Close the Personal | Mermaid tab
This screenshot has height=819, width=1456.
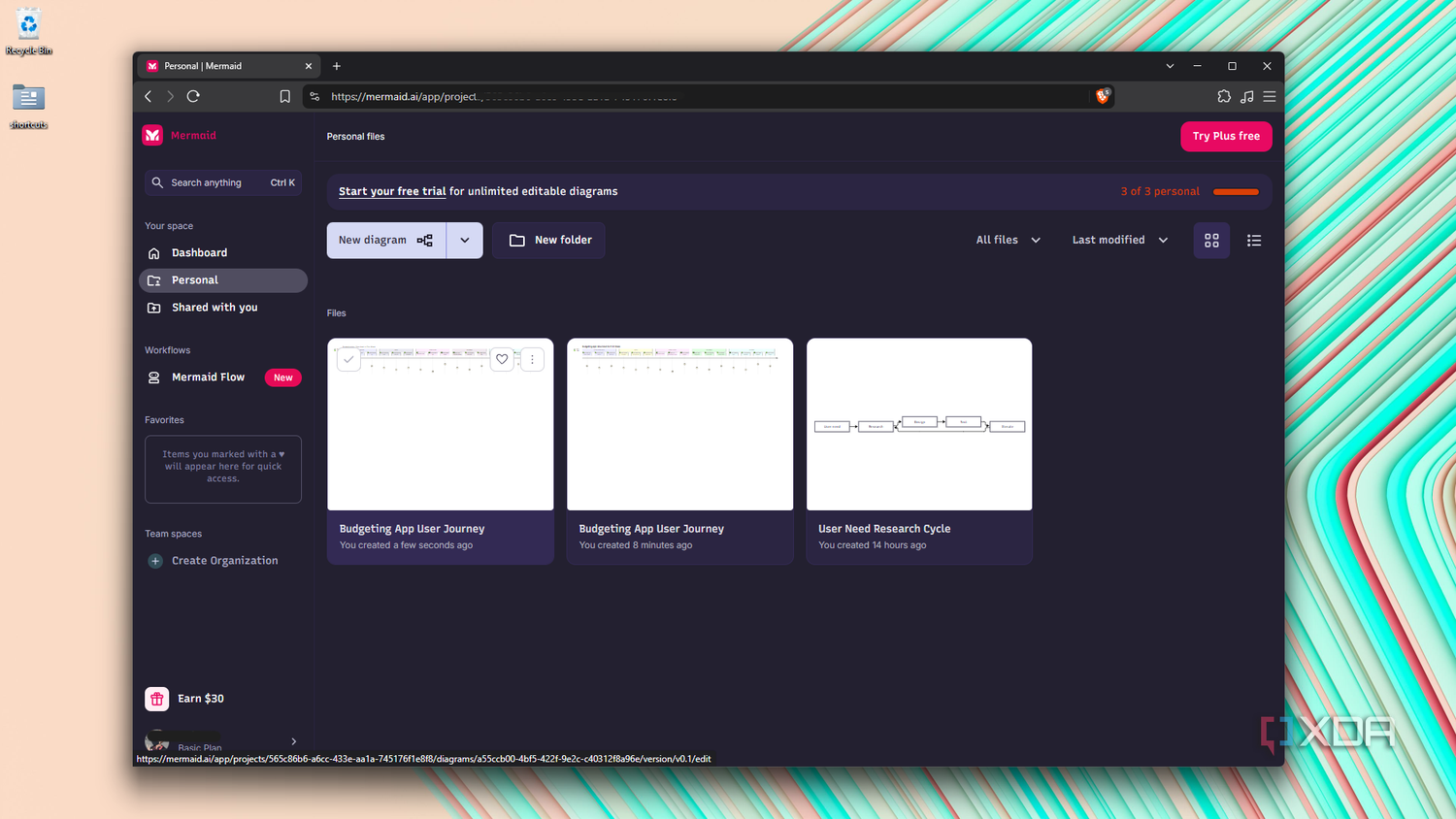[309, 66]
